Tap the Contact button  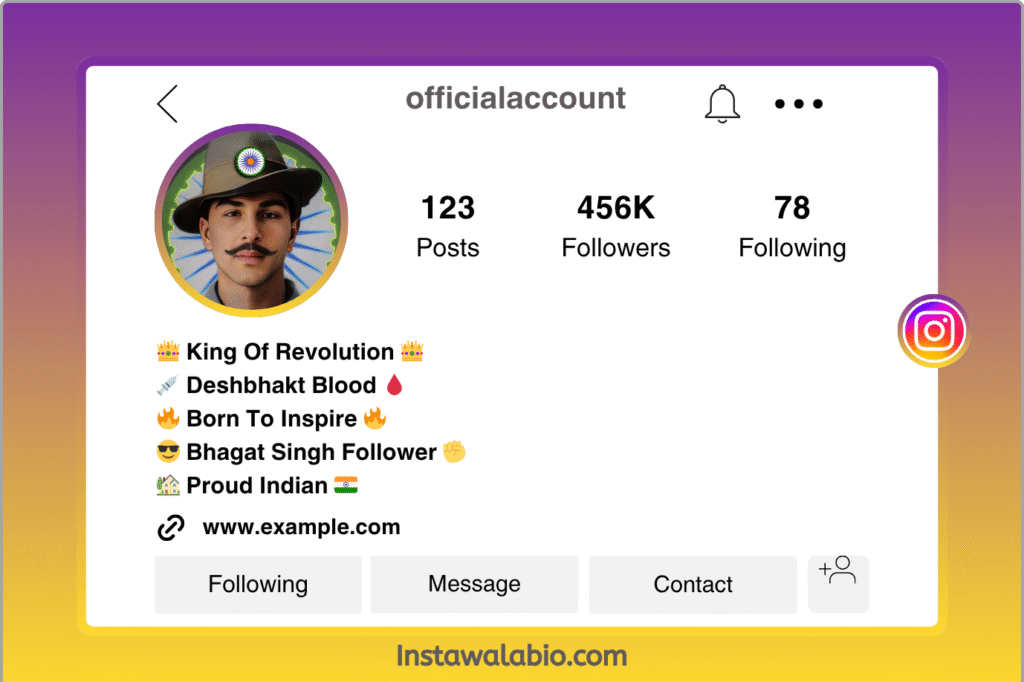693,584
